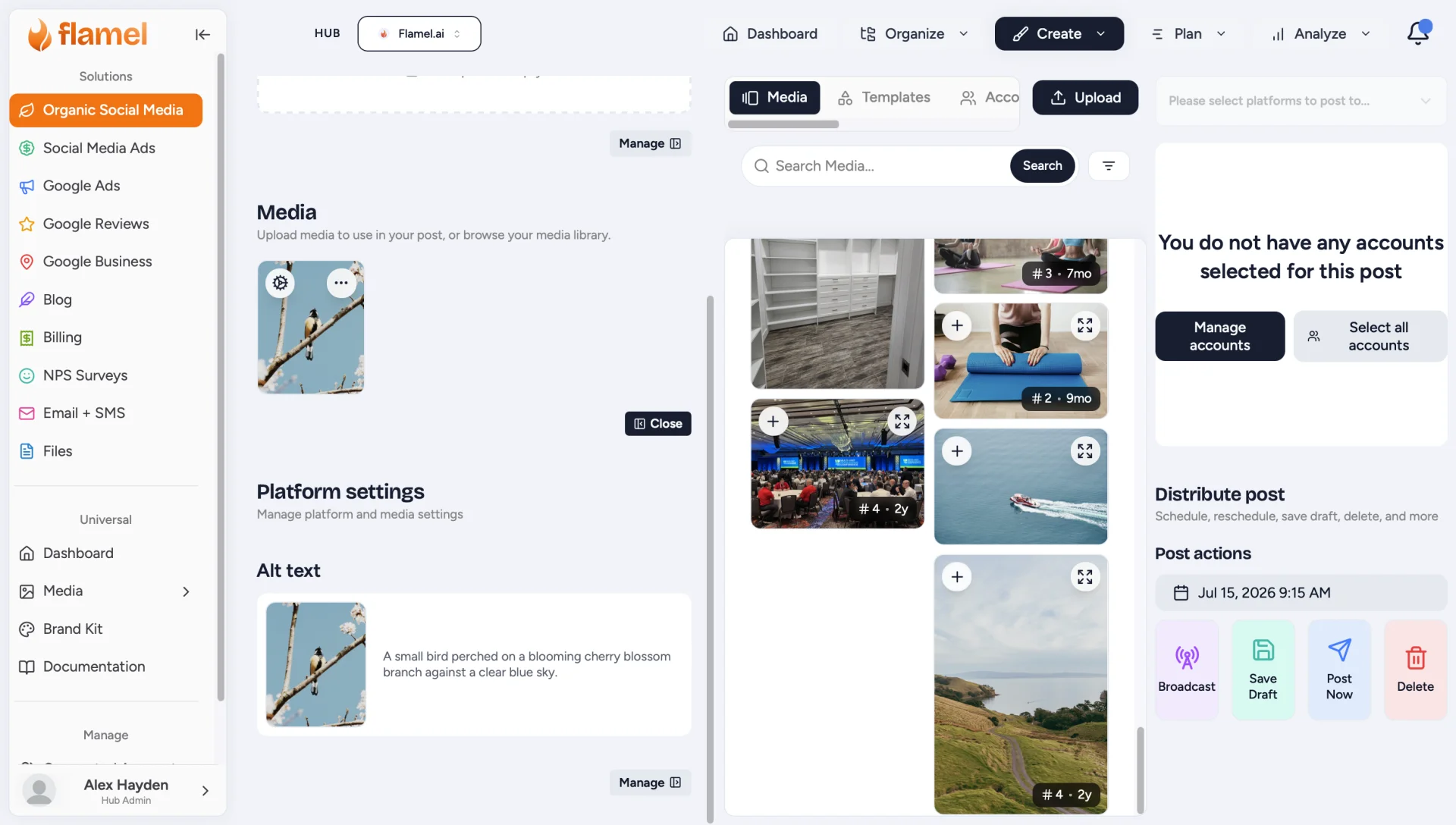Screen dimensions: 1456x825
Task: Close the media panel with the Close button
Action: [x=657, y=424]
